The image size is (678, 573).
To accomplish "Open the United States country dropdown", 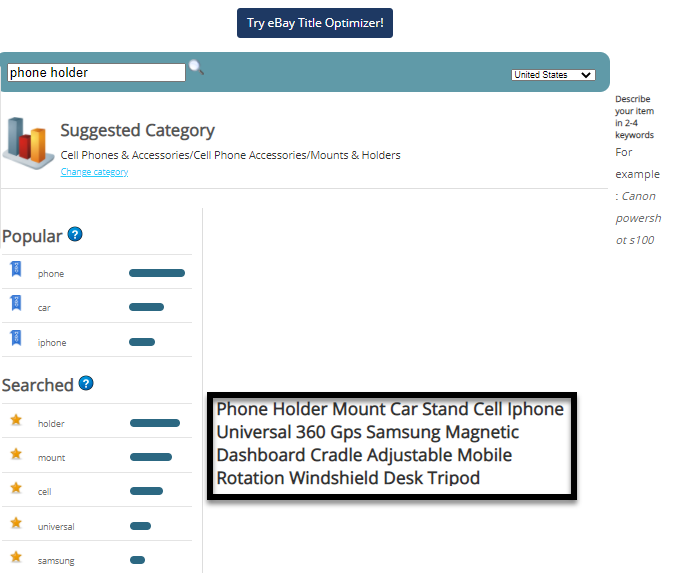I will pos(553,75).
